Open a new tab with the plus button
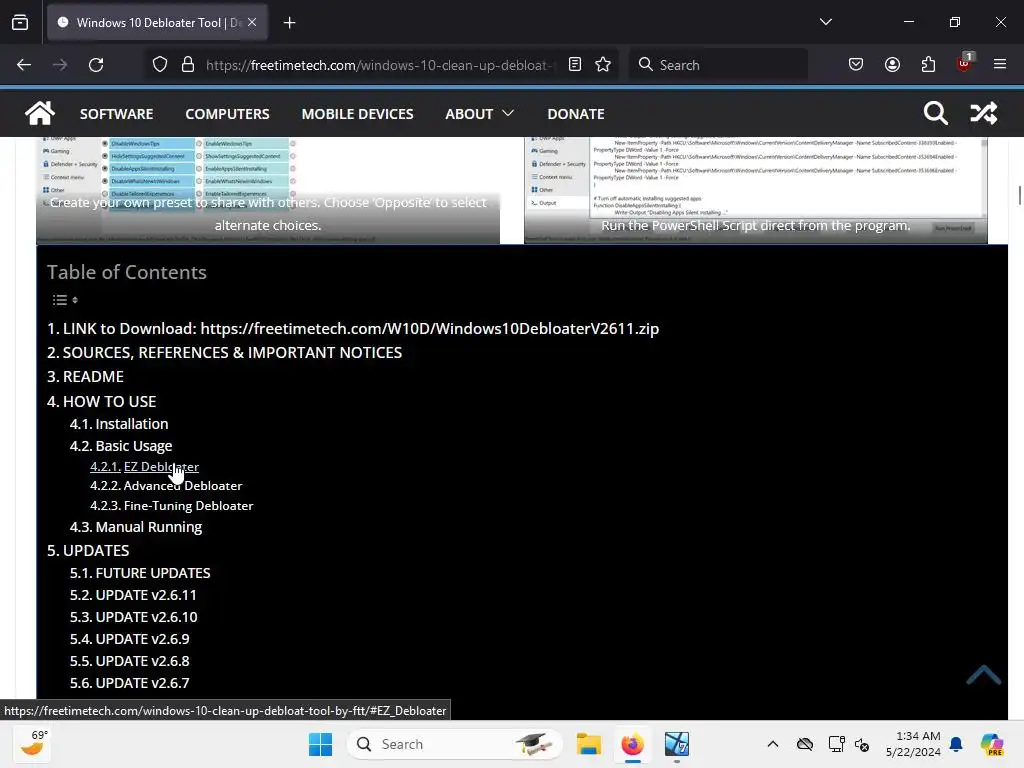Image resolution: width=1024 pixels, height=768 pixels. coord(289,23)
